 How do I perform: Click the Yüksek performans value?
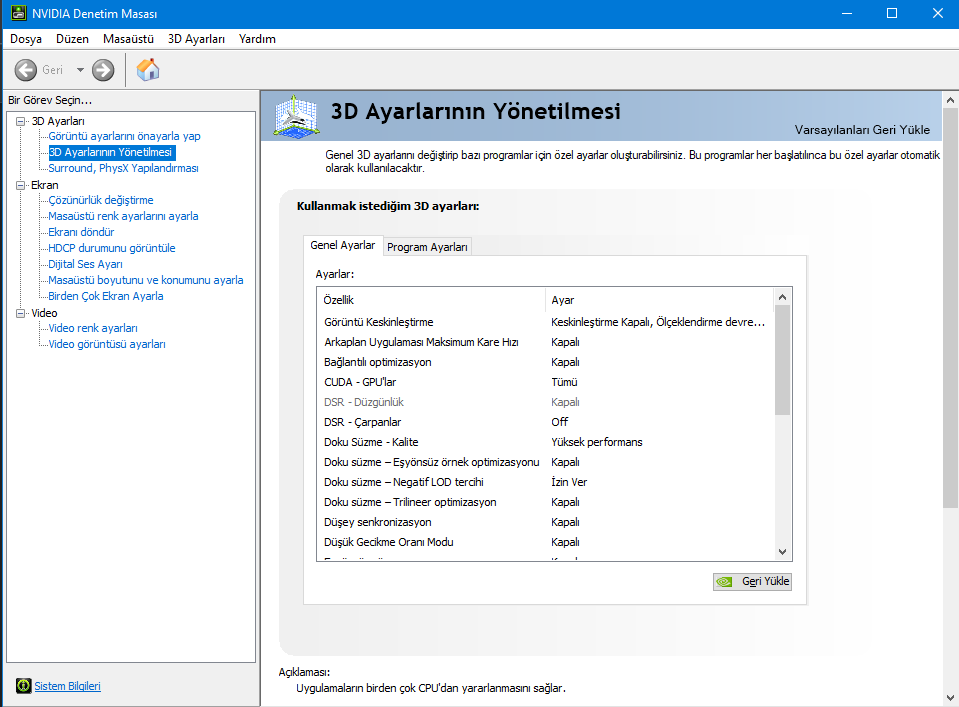[x=596, y=442]
